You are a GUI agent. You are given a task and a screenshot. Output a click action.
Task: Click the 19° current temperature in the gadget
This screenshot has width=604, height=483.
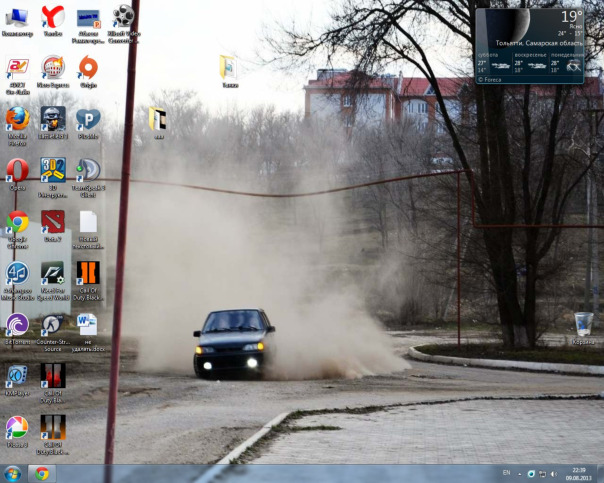point(571,17)
